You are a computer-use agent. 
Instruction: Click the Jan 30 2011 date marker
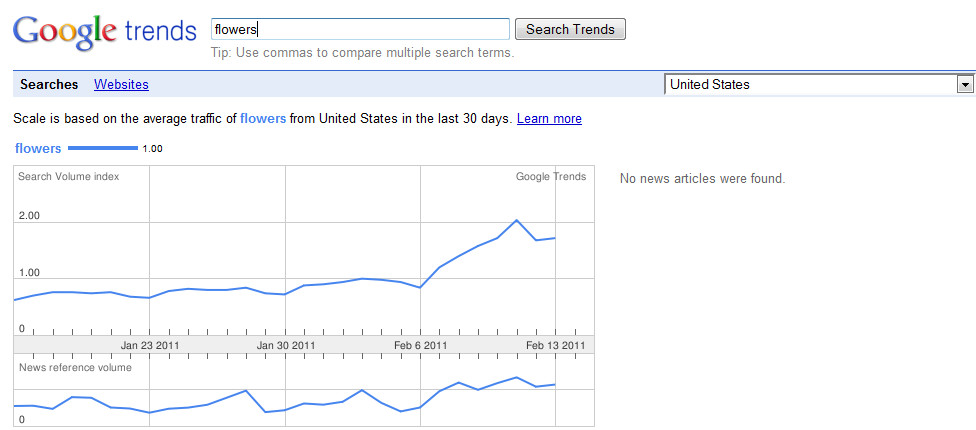pos(286,345)
